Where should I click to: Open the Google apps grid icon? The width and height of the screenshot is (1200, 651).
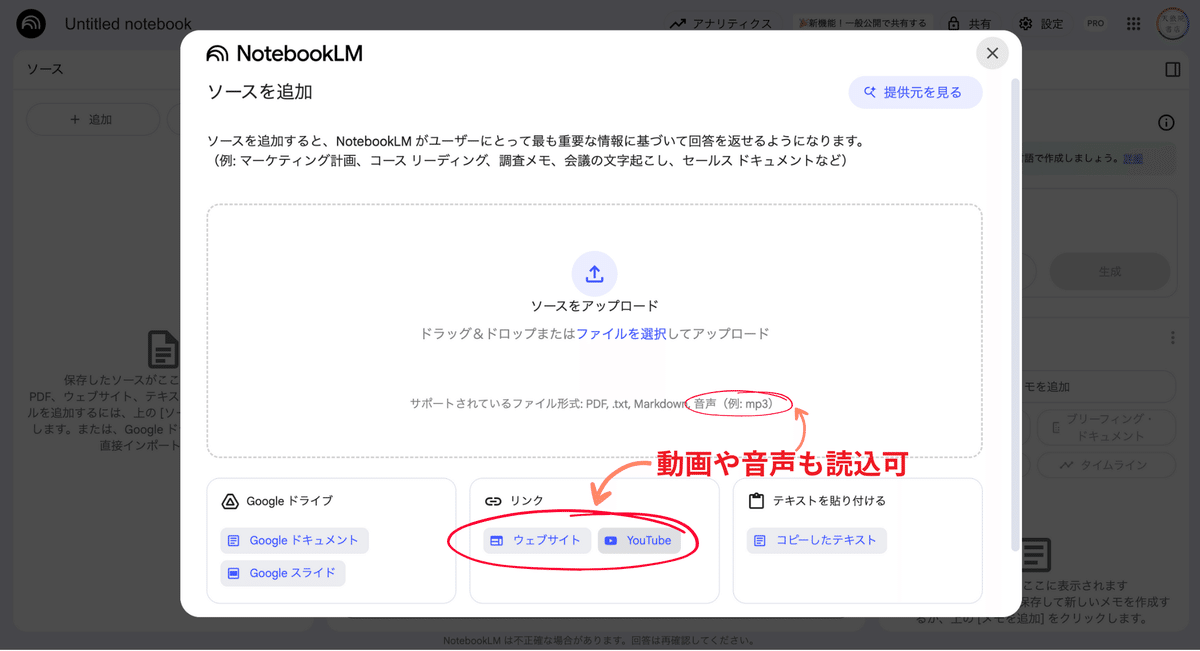pyautogui.click(x=1133, y=23)
